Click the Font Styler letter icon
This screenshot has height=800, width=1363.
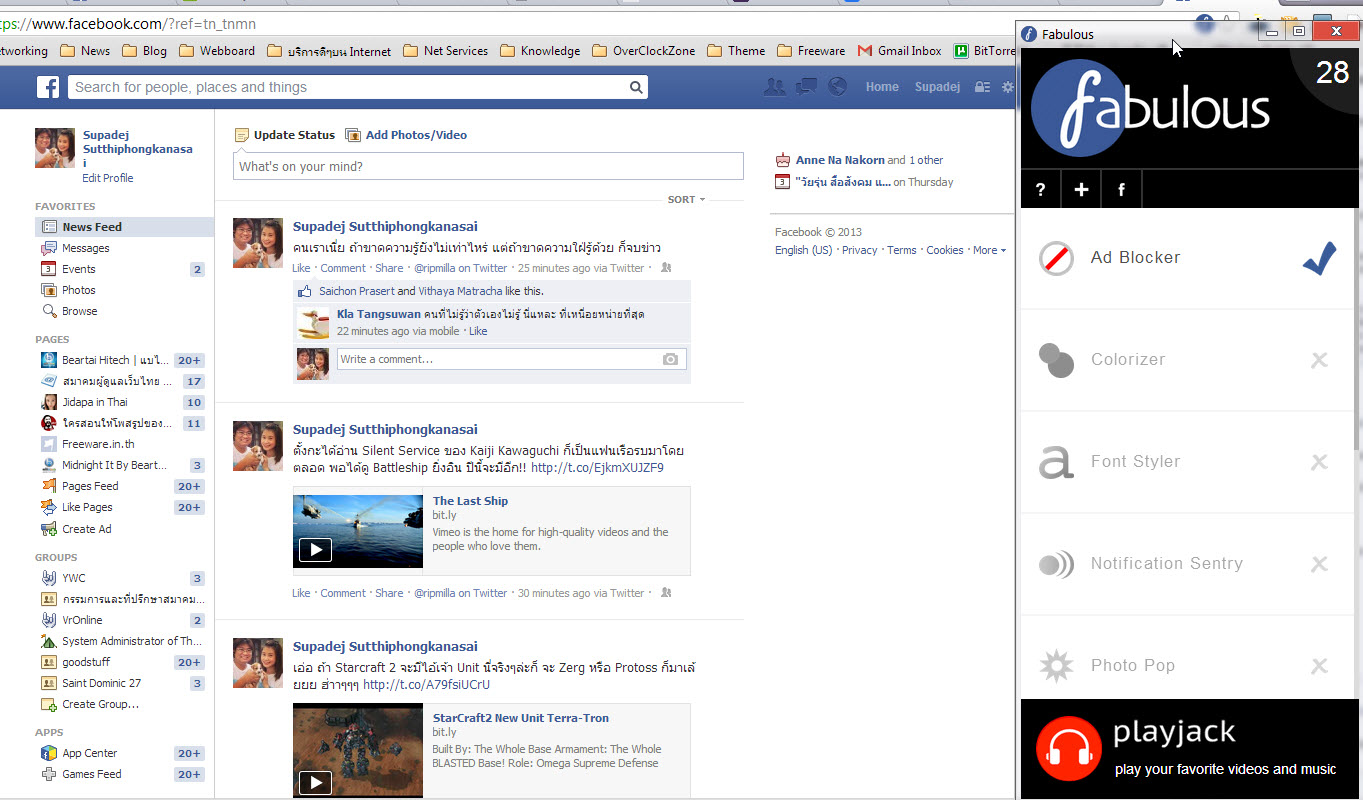[1056, 462]
